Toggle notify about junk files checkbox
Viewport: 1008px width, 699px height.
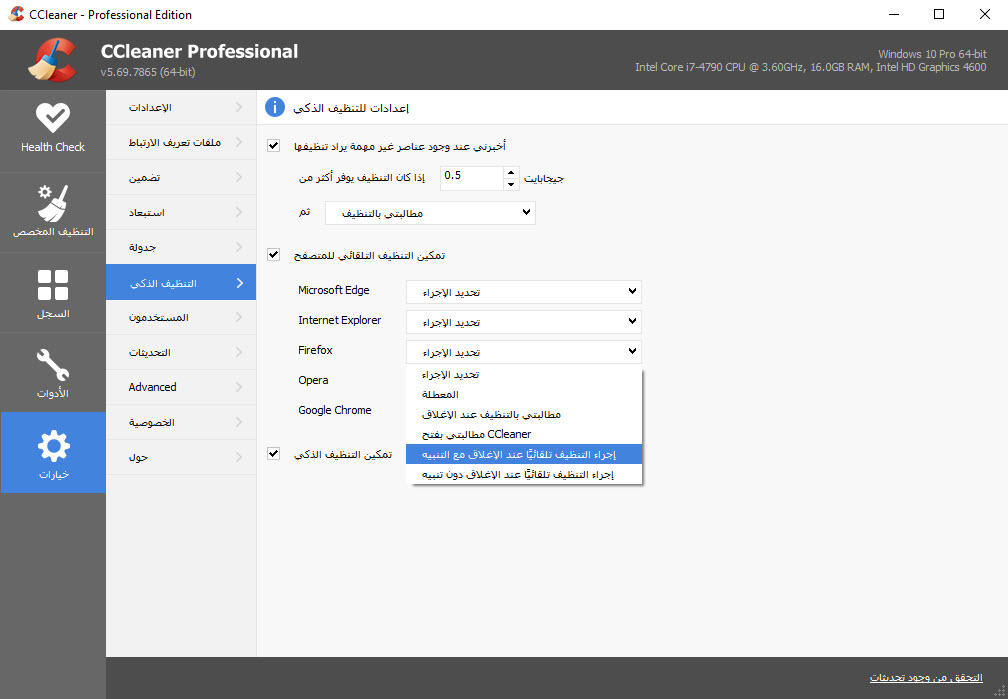(273, 145)
